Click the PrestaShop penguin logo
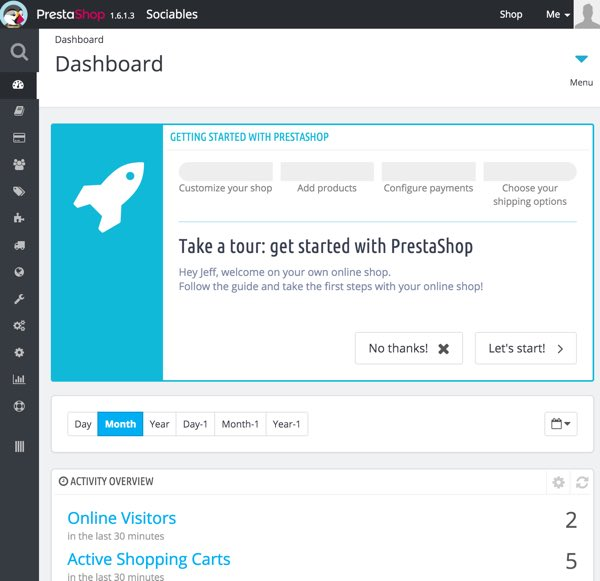 [x=14, y=14]
